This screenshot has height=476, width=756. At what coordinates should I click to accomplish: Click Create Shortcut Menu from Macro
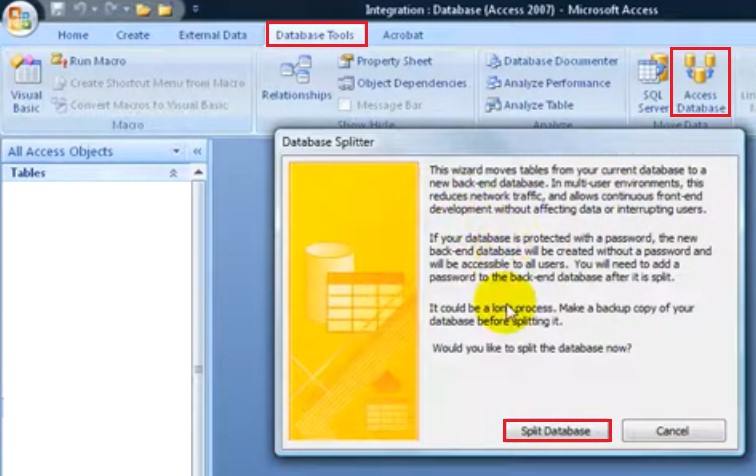(149, 83)
